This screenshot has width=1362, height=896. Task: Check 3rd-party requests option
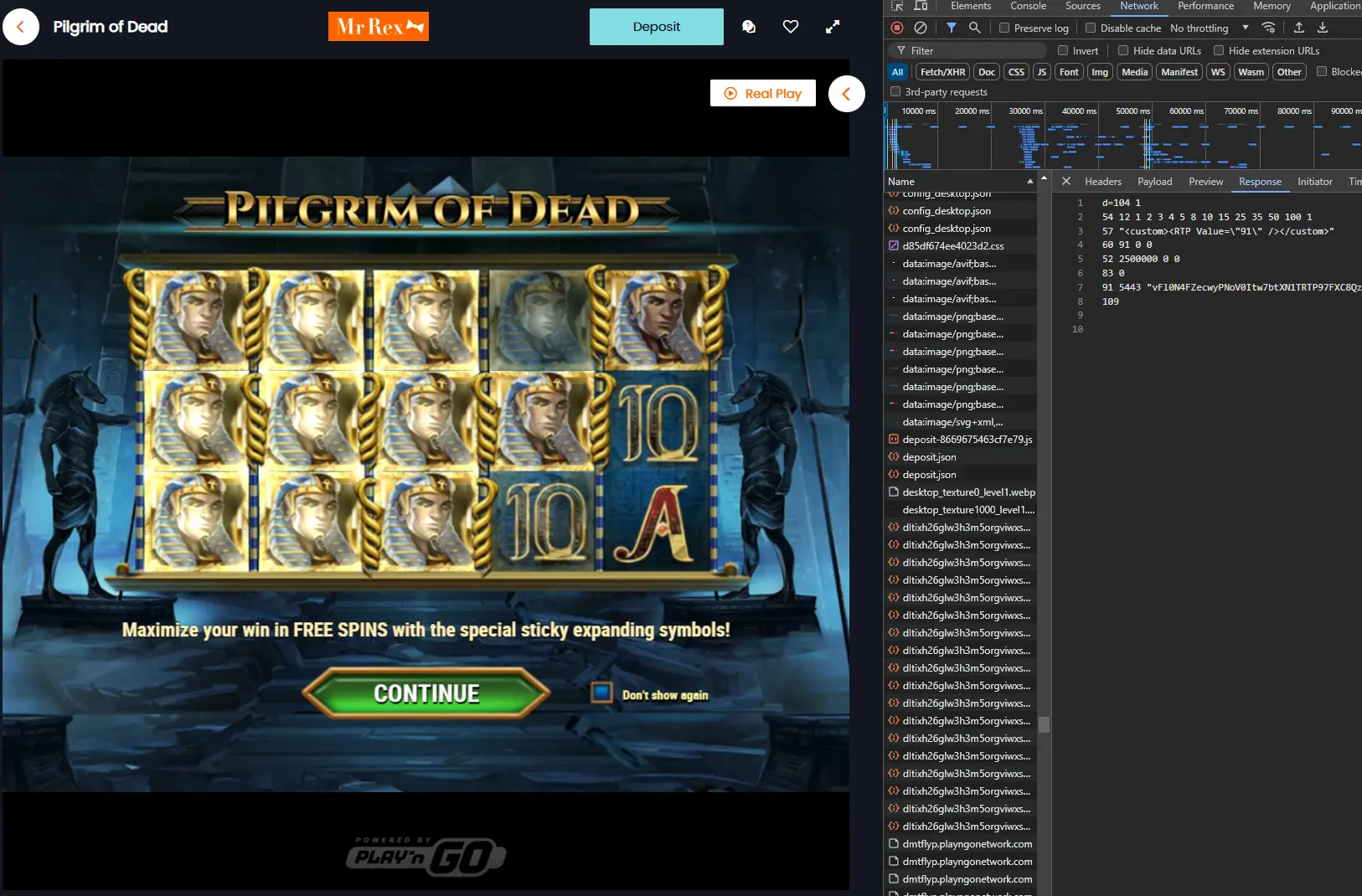coord(895,91)
